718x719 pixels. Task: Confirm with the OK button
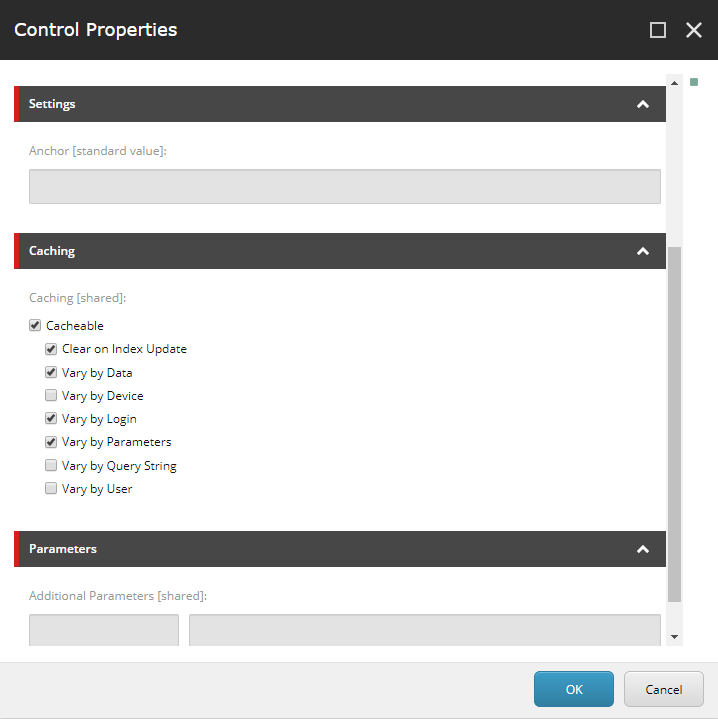pyautogui.click(x=574, y=689)
